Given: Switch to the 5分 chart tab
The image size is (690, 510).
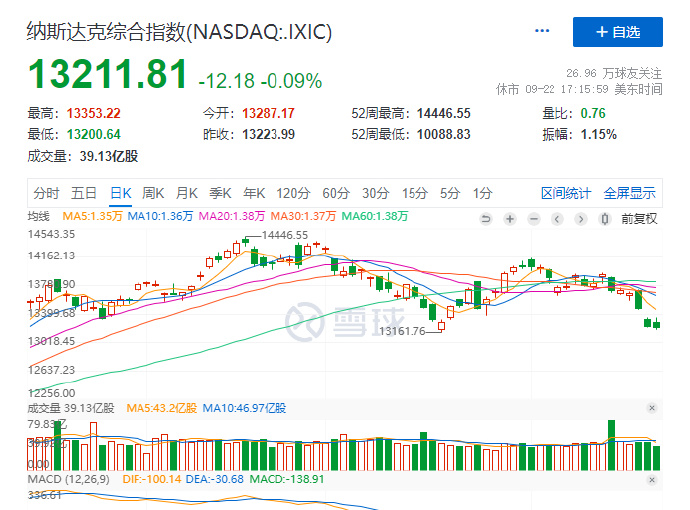Looking at the screenshot, I should coord(450,193).
